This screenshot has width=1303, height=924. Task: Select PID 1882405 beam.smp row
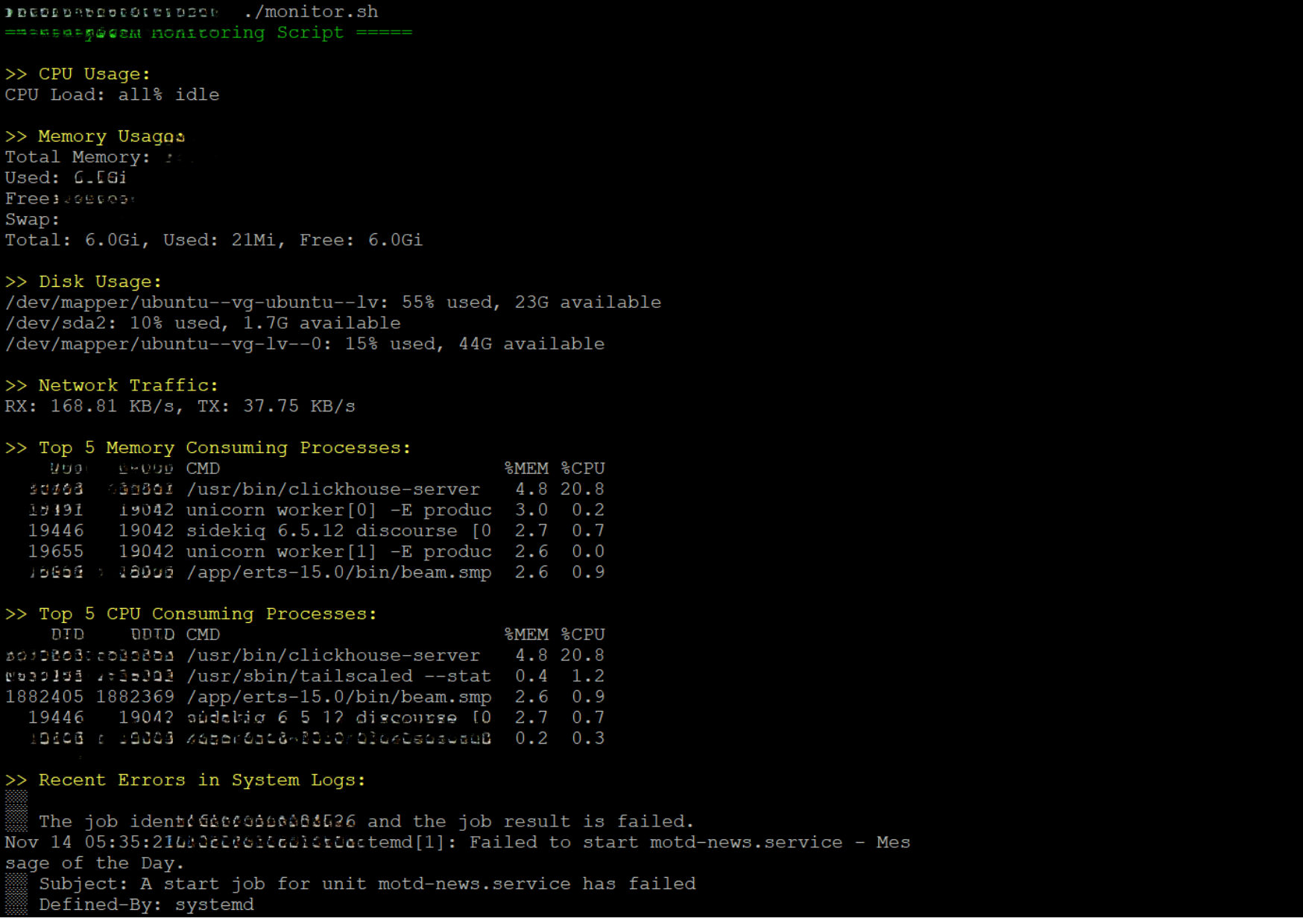pos(305,697)
